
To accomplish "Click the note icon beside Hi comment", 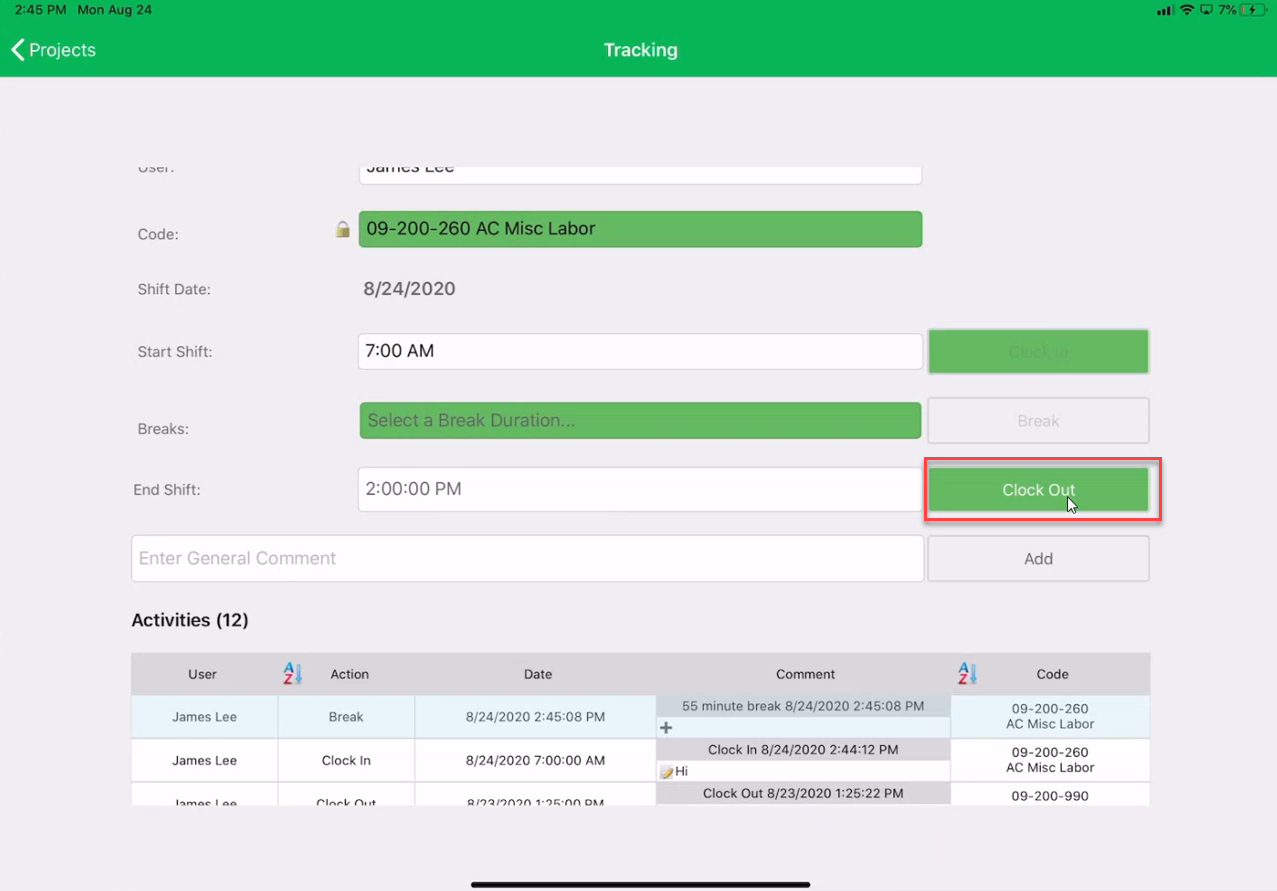I will (666, 772).
